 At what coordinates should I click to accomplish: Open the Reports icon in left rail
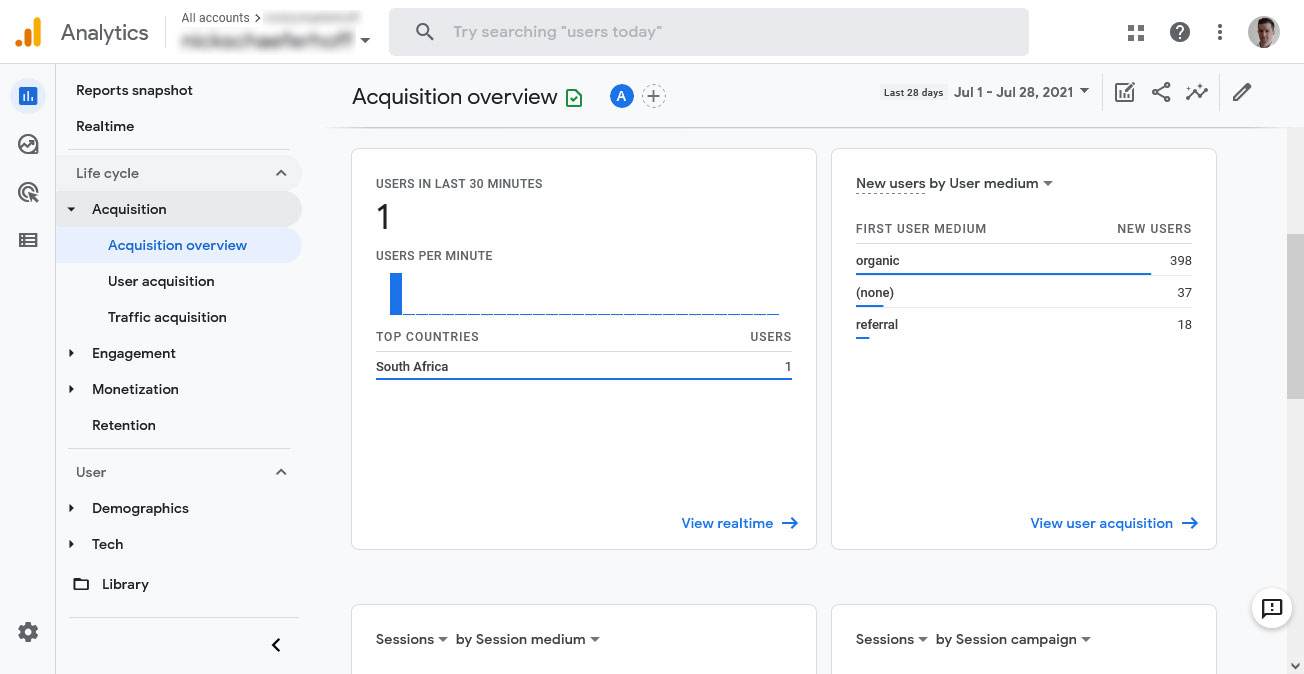[x=28, y=96]
